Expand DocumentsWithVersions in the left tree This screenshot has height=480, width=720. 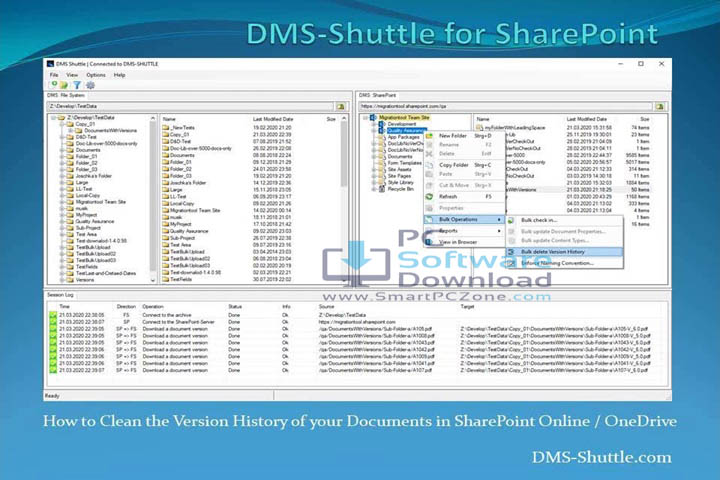(x=70, y=130)
